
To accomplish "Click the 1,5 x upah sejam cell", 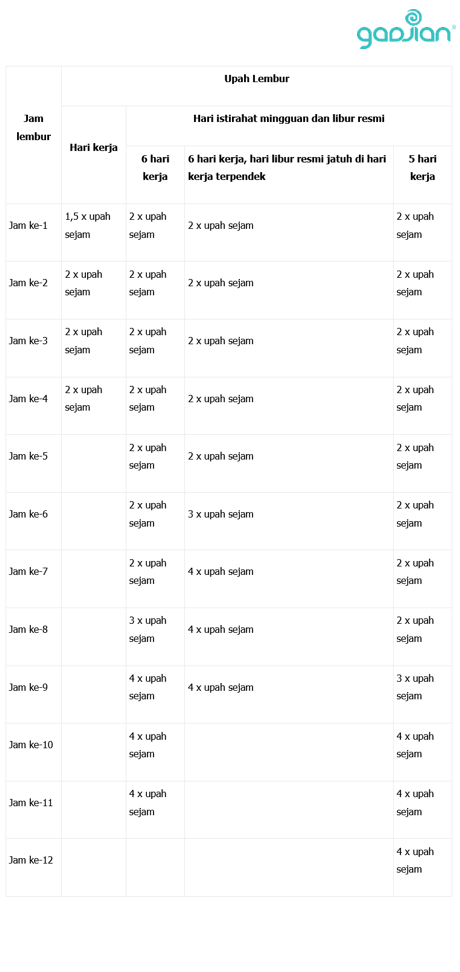I will [87, 226].
